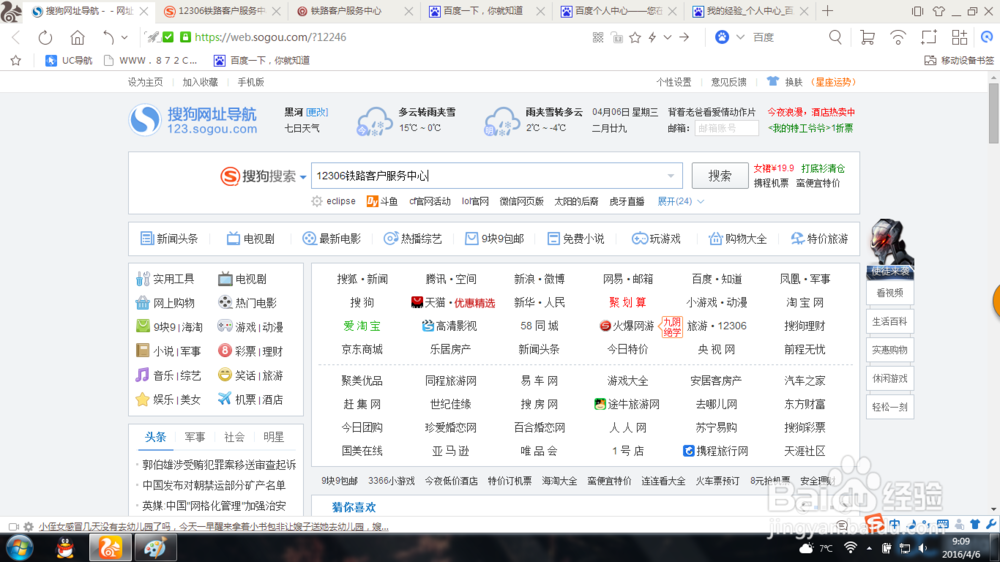Select the 军事 news tab

(195, 437)
